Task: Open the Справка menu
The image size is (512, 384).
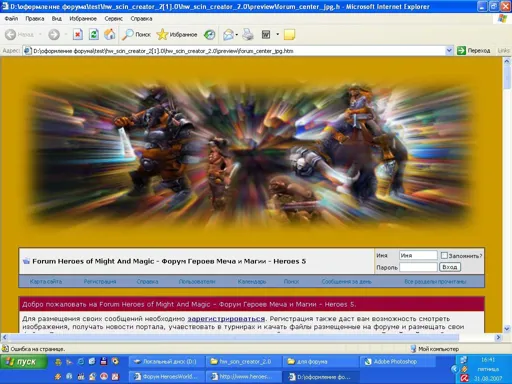Action: [141, 19]
